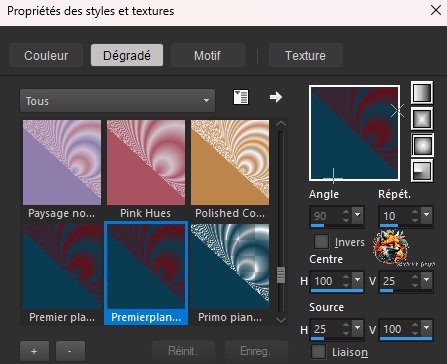Viewport: 447px width, 364px height.
Task: Switch to the Couleur tab
Action: [46, 55]
